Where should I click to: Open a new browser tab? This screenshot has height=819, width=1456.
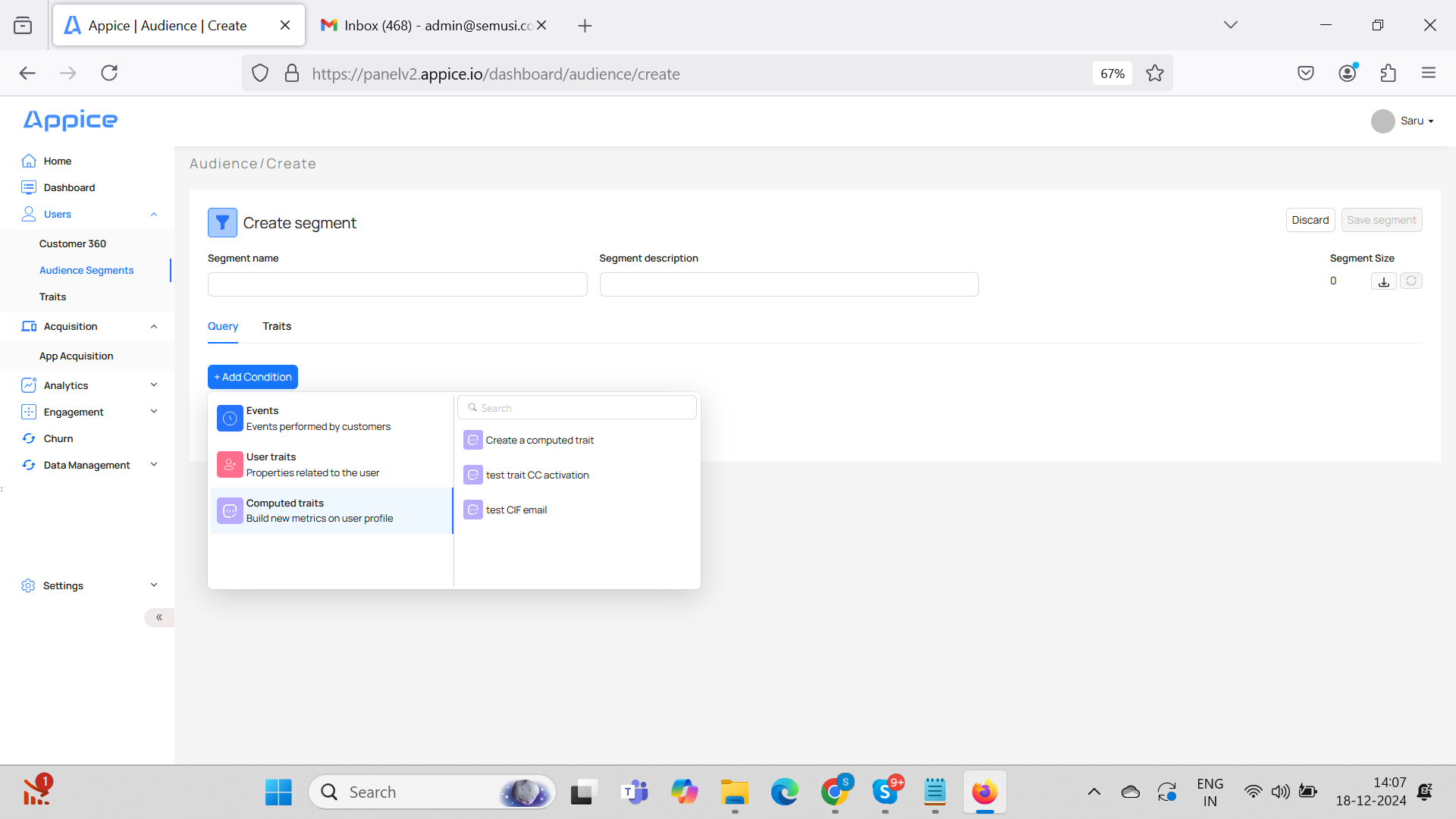point(585,26)
